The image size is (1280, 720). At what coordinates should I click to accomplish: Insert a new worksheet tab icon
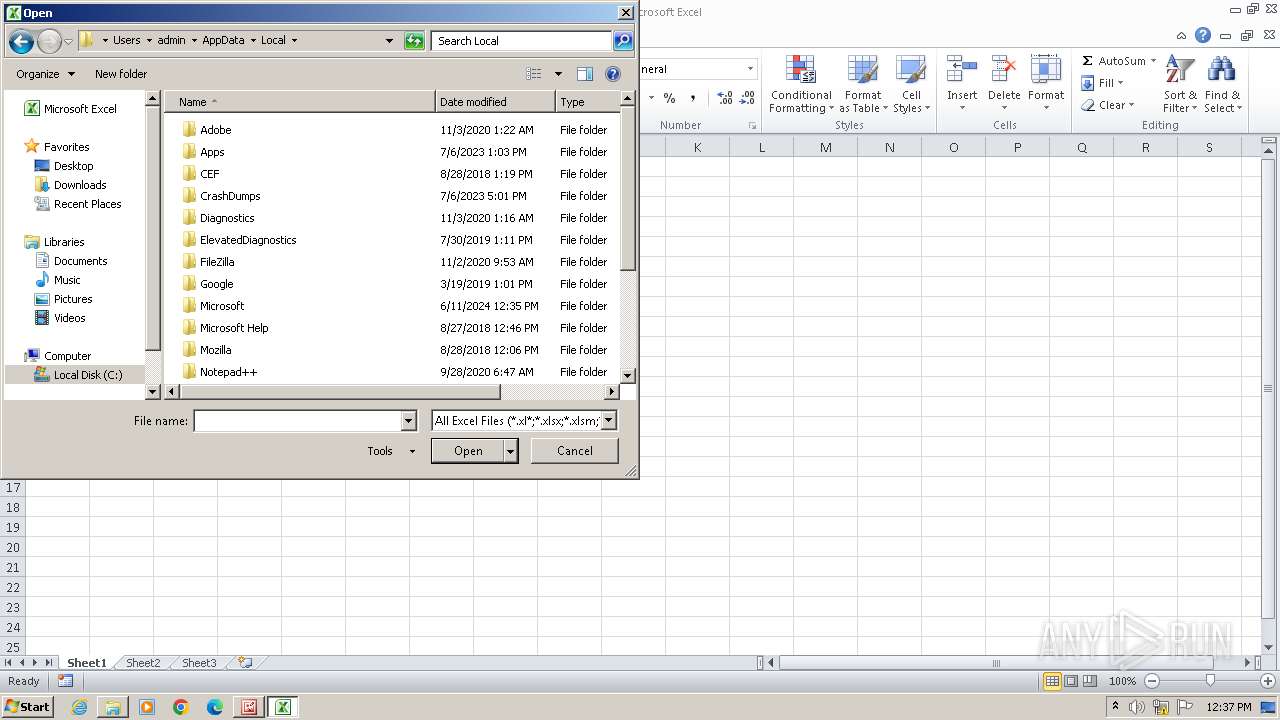pyautogui.click(x=245, y=662)
